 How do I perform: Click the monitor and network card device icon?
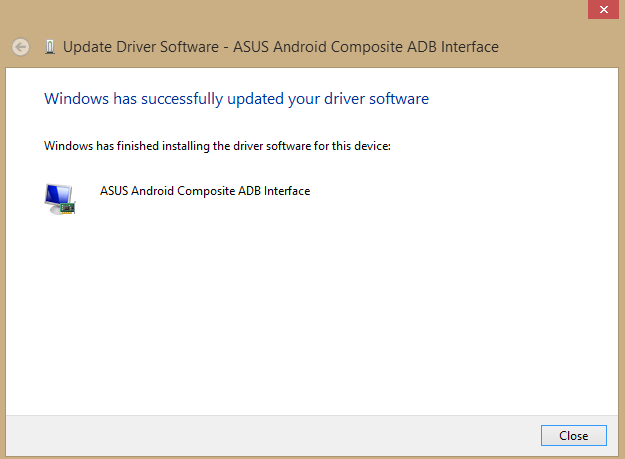tap(60, 199)
